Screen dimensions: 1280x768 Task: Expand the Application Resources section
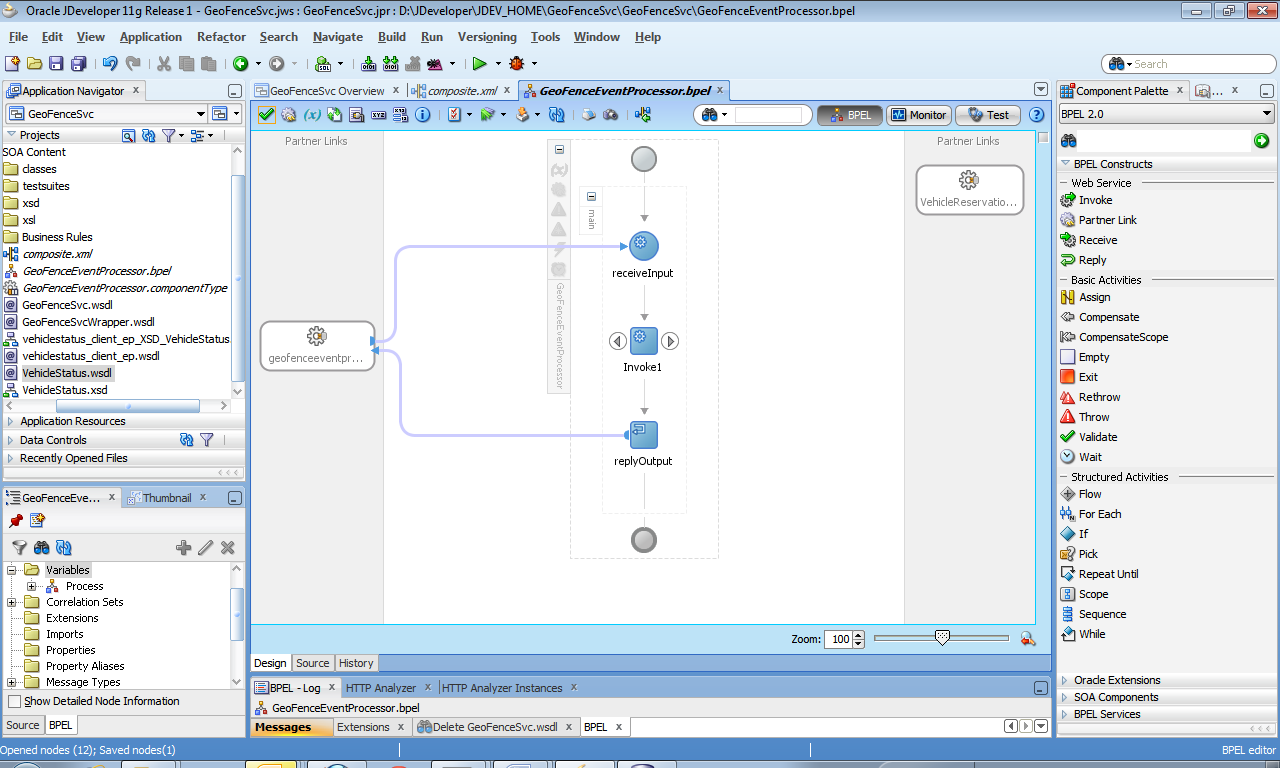(11, 421)
